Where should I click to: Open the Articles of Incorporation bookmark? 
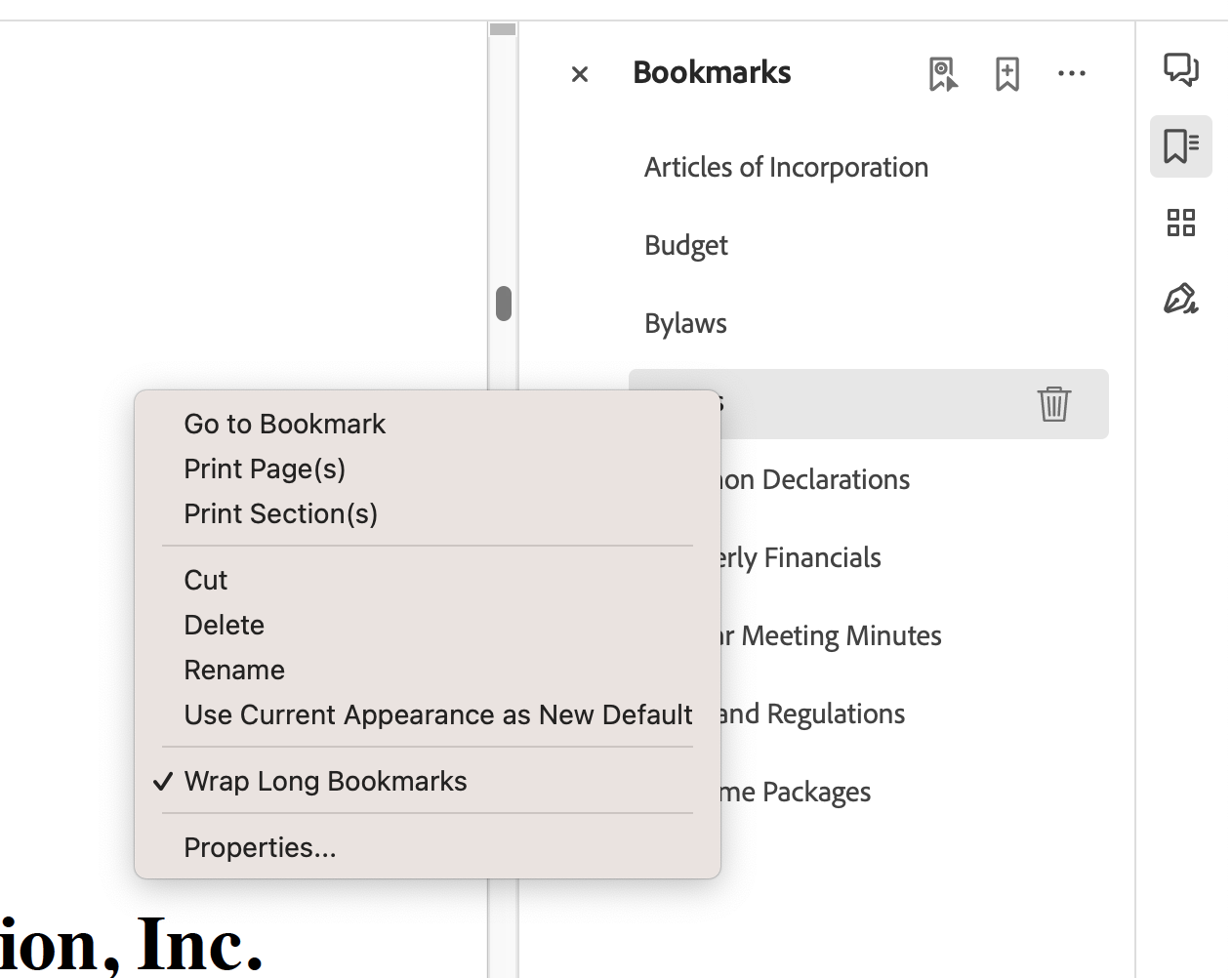coord(785,166)
